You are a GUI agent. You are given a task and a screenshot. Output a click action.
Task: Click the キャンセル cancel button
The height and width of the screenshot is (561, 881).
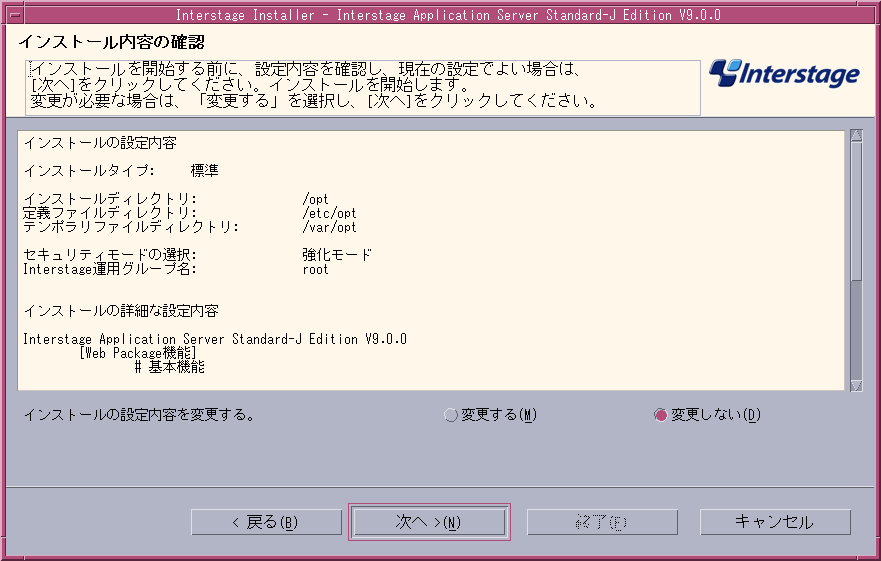(x=775, y=522)
